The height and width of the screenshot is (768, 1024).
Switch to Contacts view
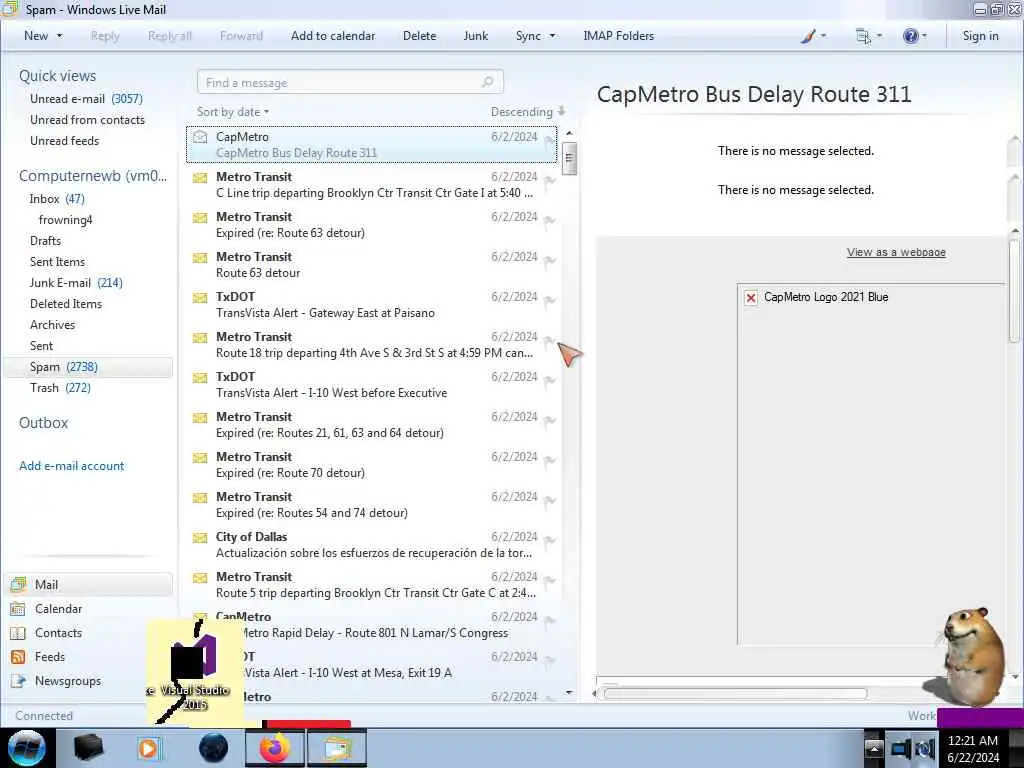pos(58,633)
